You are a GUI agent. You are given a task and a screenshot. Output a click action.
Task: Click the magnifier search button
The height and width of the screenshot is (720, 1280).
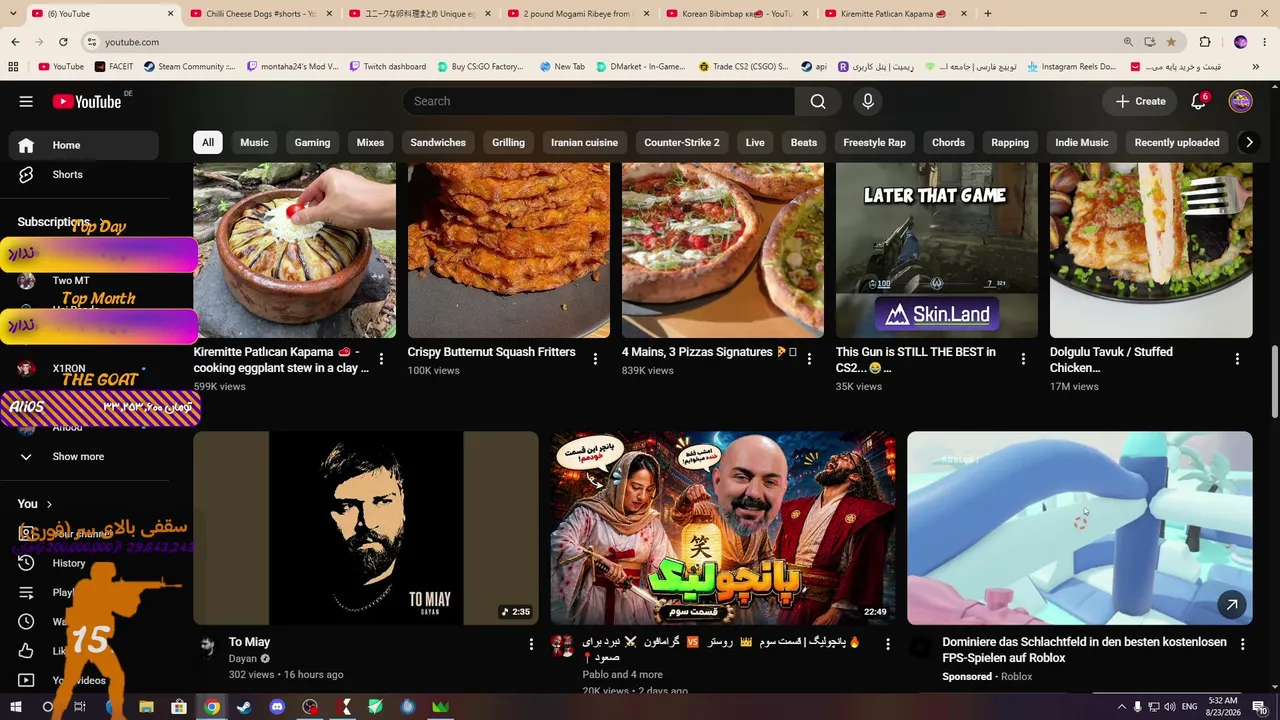click(818, 101)
